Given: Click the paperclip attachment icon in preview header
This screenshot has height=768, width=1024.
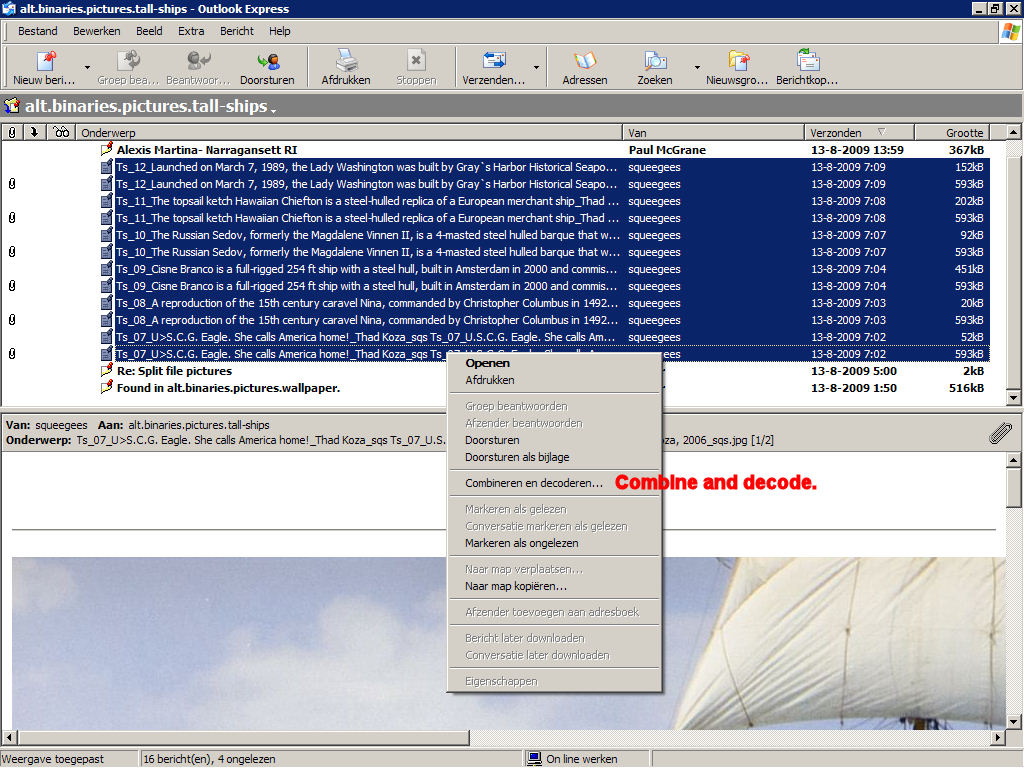Looking at the screenshot, I should pyautogui.click(x=1000, y=432).
